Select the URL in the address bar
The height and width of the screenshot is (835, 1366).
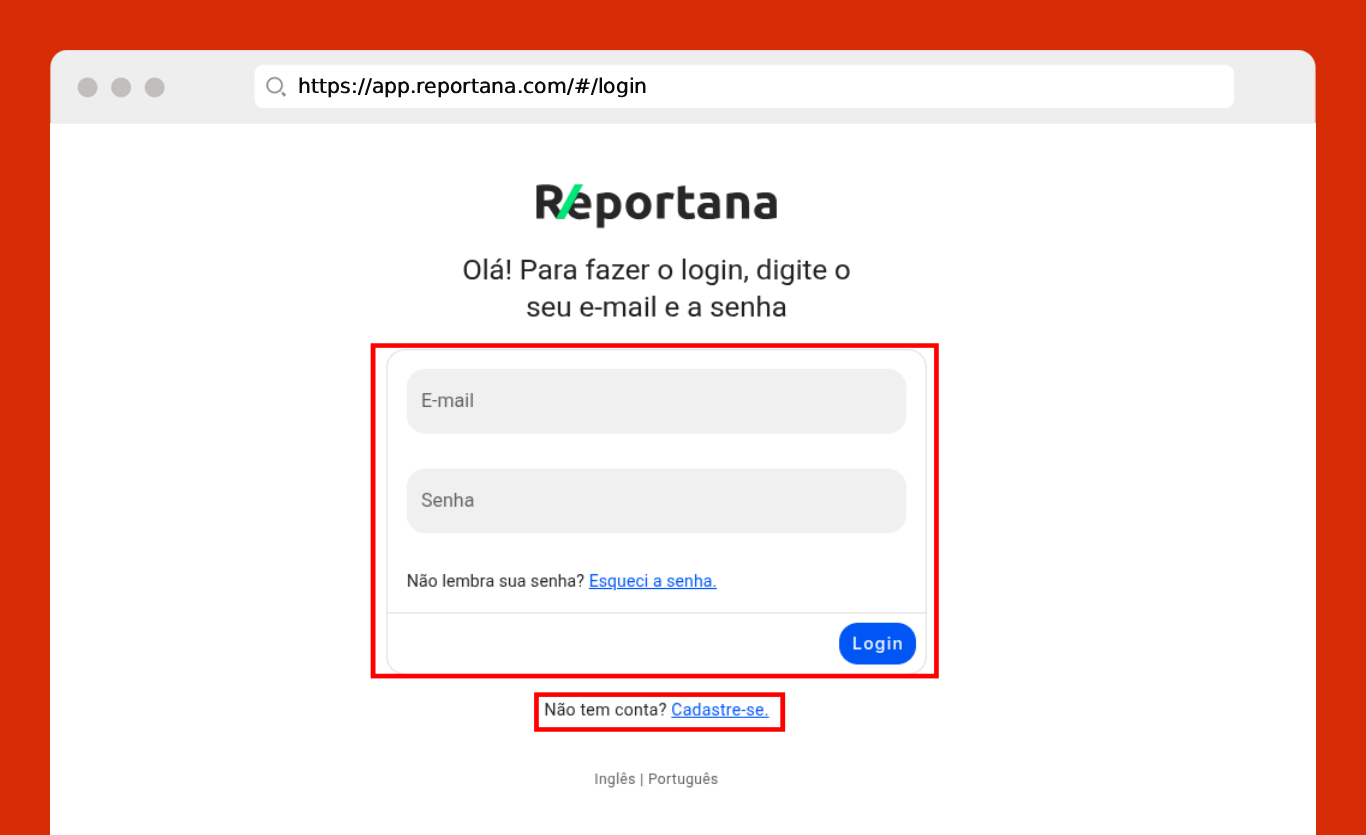pos(472,87)
